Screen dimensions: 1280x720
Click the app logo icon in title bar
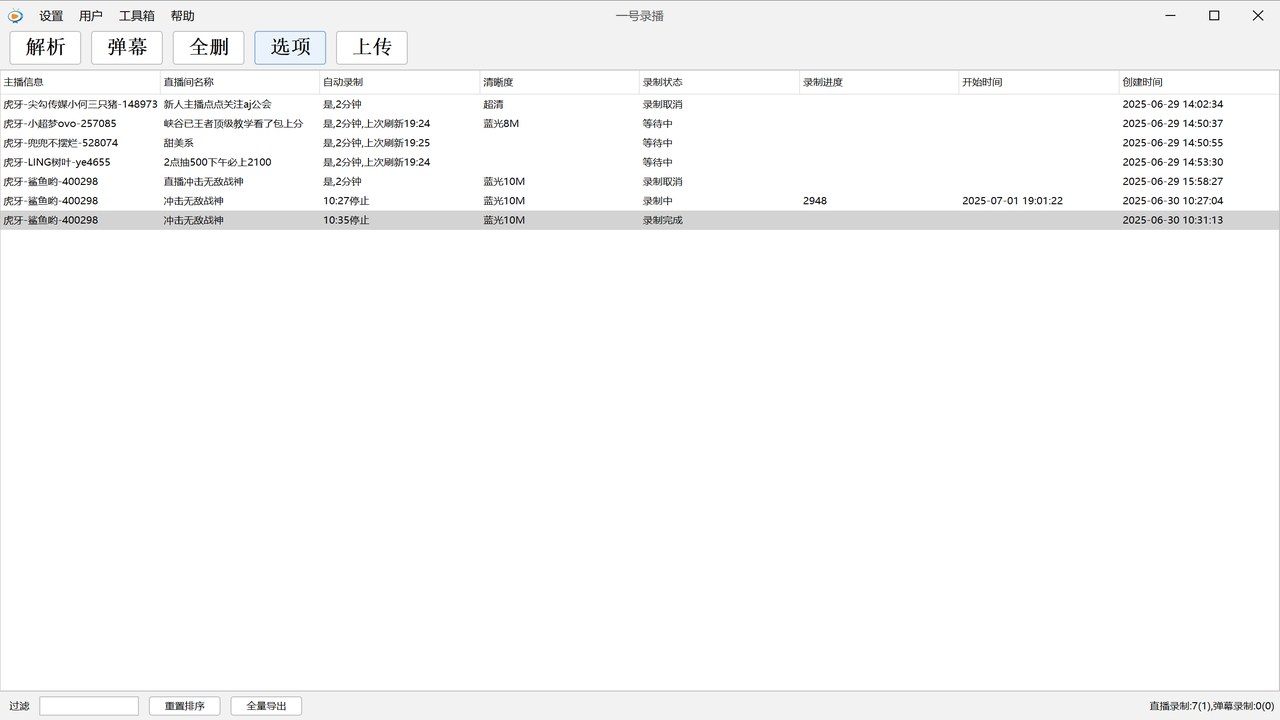coord(15,16)
